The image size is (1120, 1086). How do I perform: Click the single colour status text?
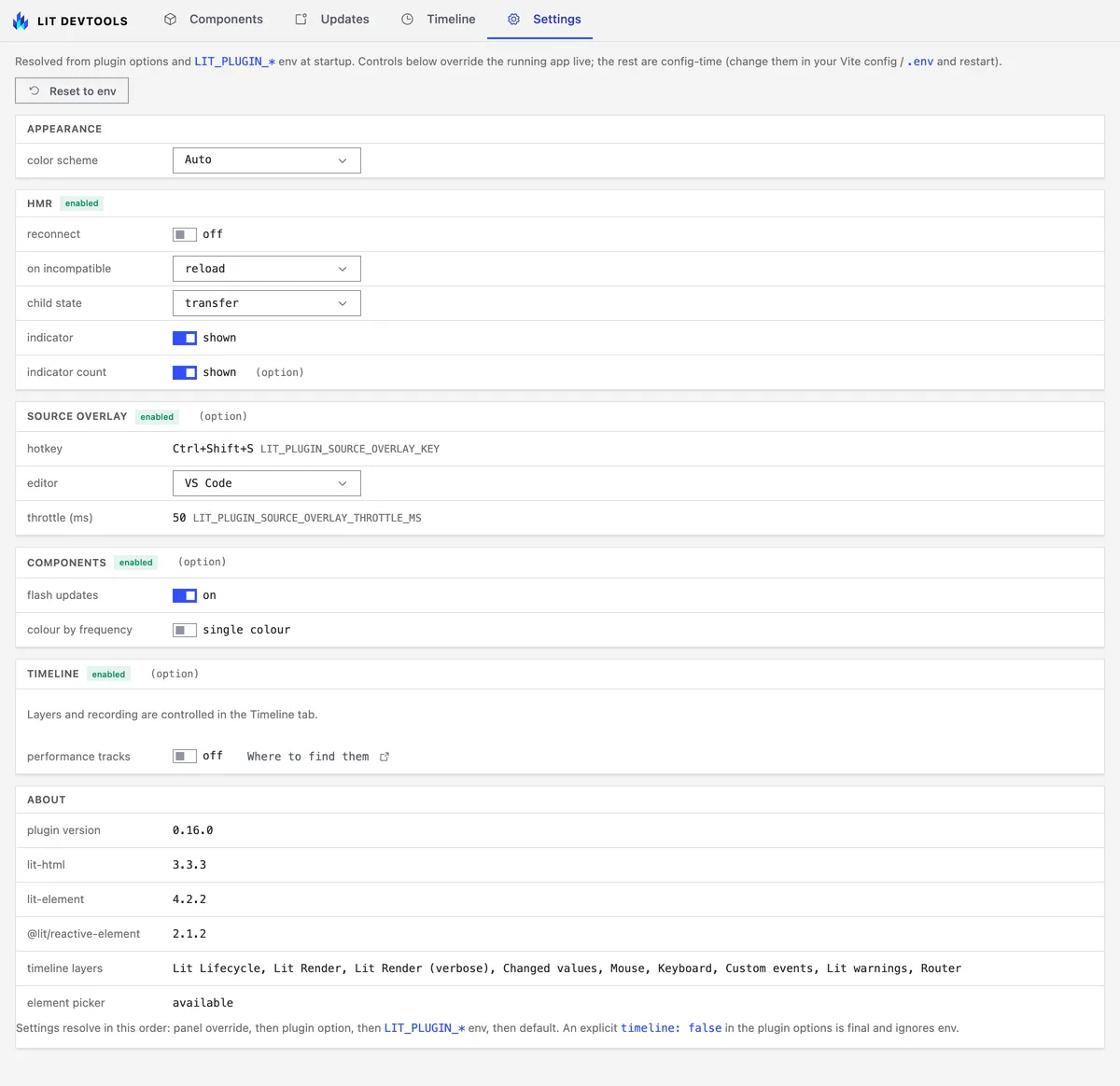[246, 630]
